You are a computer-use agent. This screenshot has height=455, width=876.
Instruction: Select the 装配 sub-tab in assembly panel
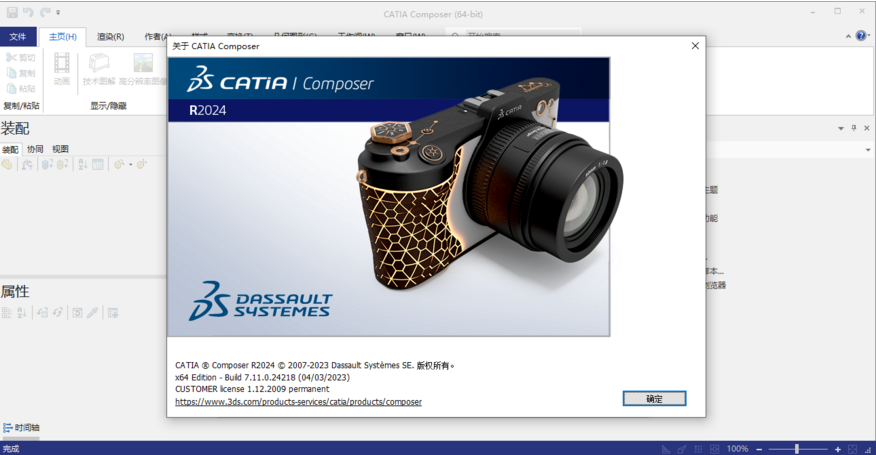(x=10, y=149)
